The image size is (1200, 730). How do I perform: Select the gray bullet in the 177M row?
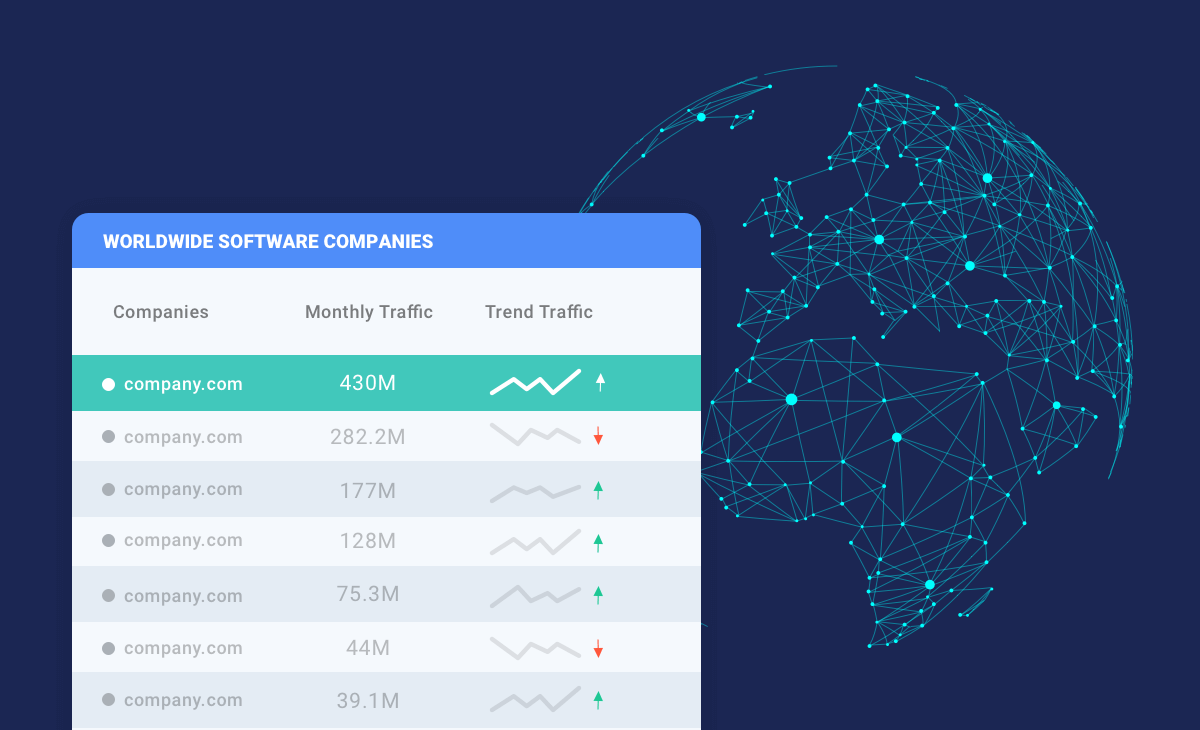(109, 489)
